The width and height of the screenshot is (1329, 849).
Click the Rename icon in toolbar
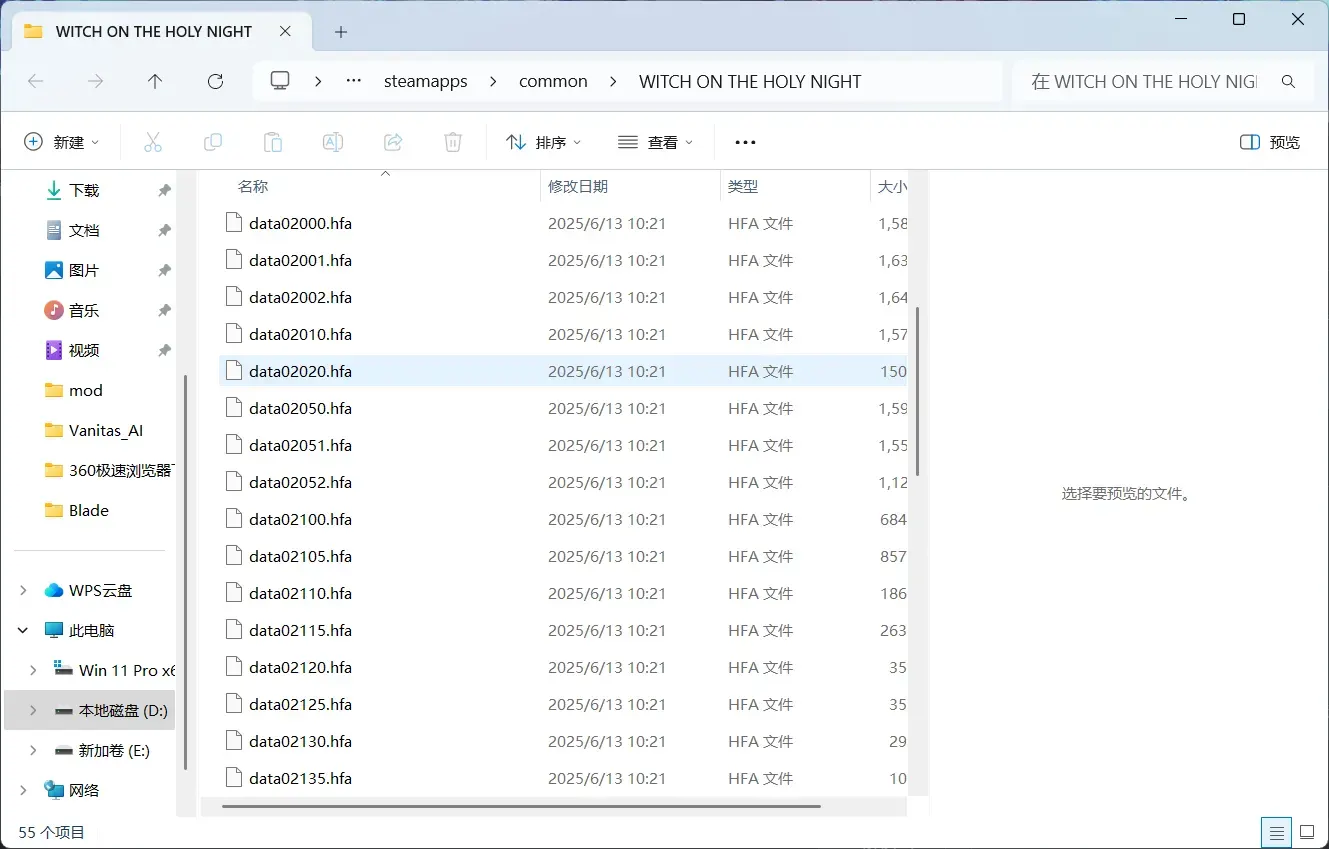tap(333, 142)
